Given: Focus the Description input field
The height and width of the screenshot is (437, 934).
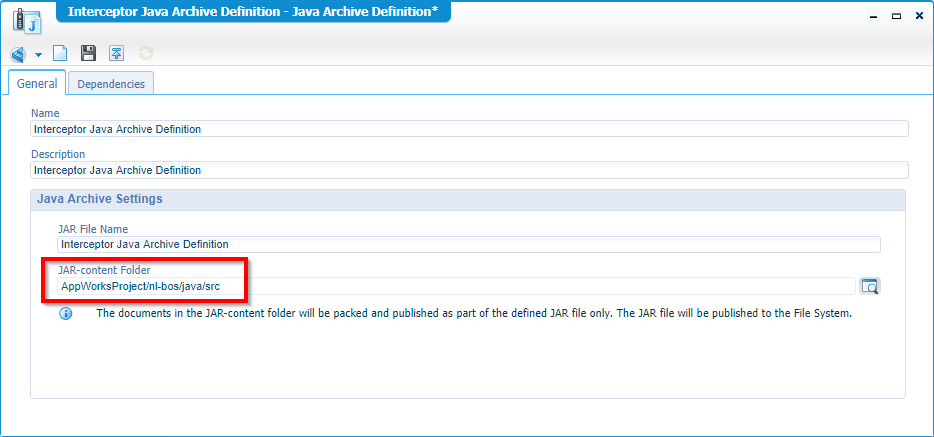Looking at the screenshot, I should [x=469, y=170].
